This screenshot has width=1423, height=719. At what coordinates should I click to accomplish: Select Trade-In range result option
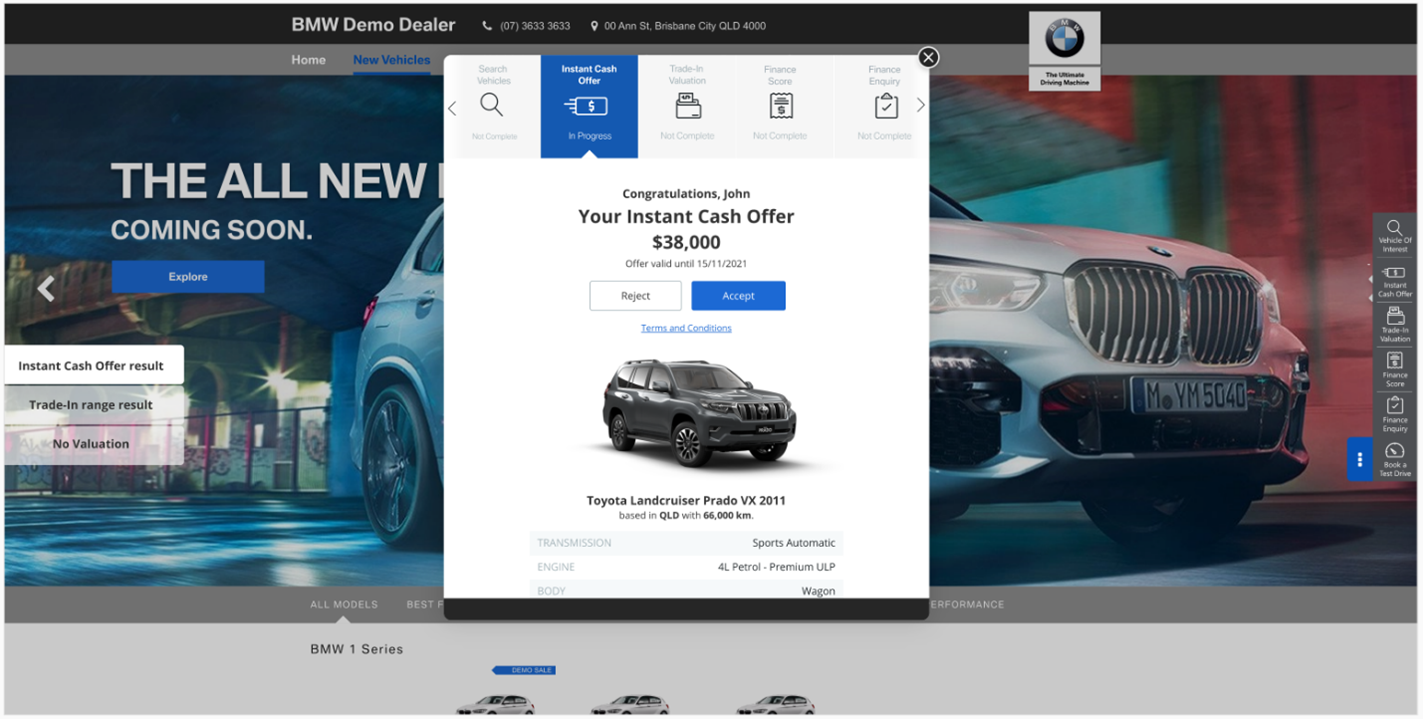click(93, 405)
